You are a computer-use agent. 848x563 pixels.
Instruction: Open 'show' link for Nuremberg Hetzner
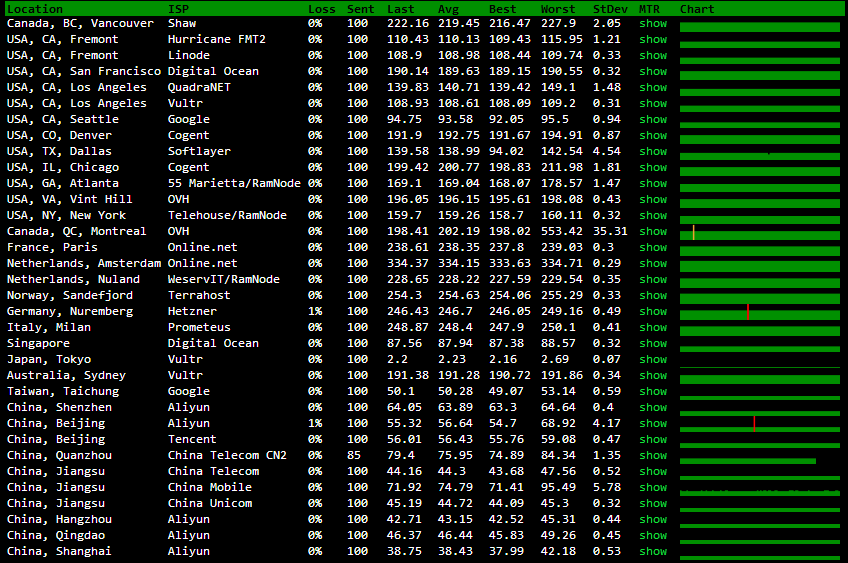pos(653,312)
